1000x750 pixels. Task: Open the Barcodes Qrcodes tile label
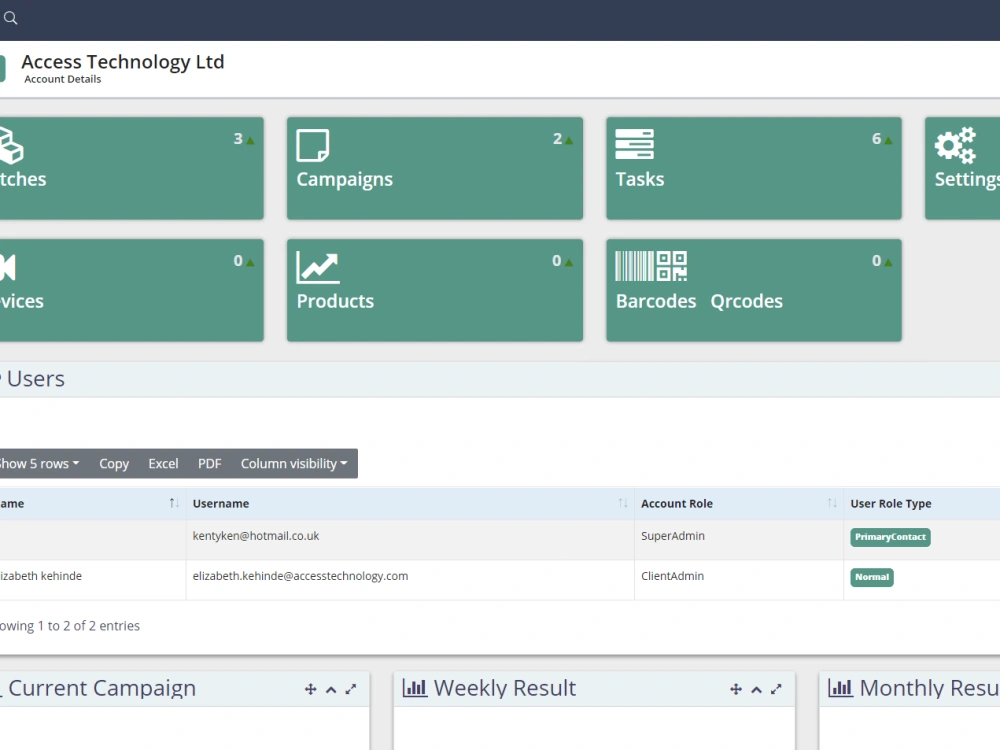pos(699,301)
